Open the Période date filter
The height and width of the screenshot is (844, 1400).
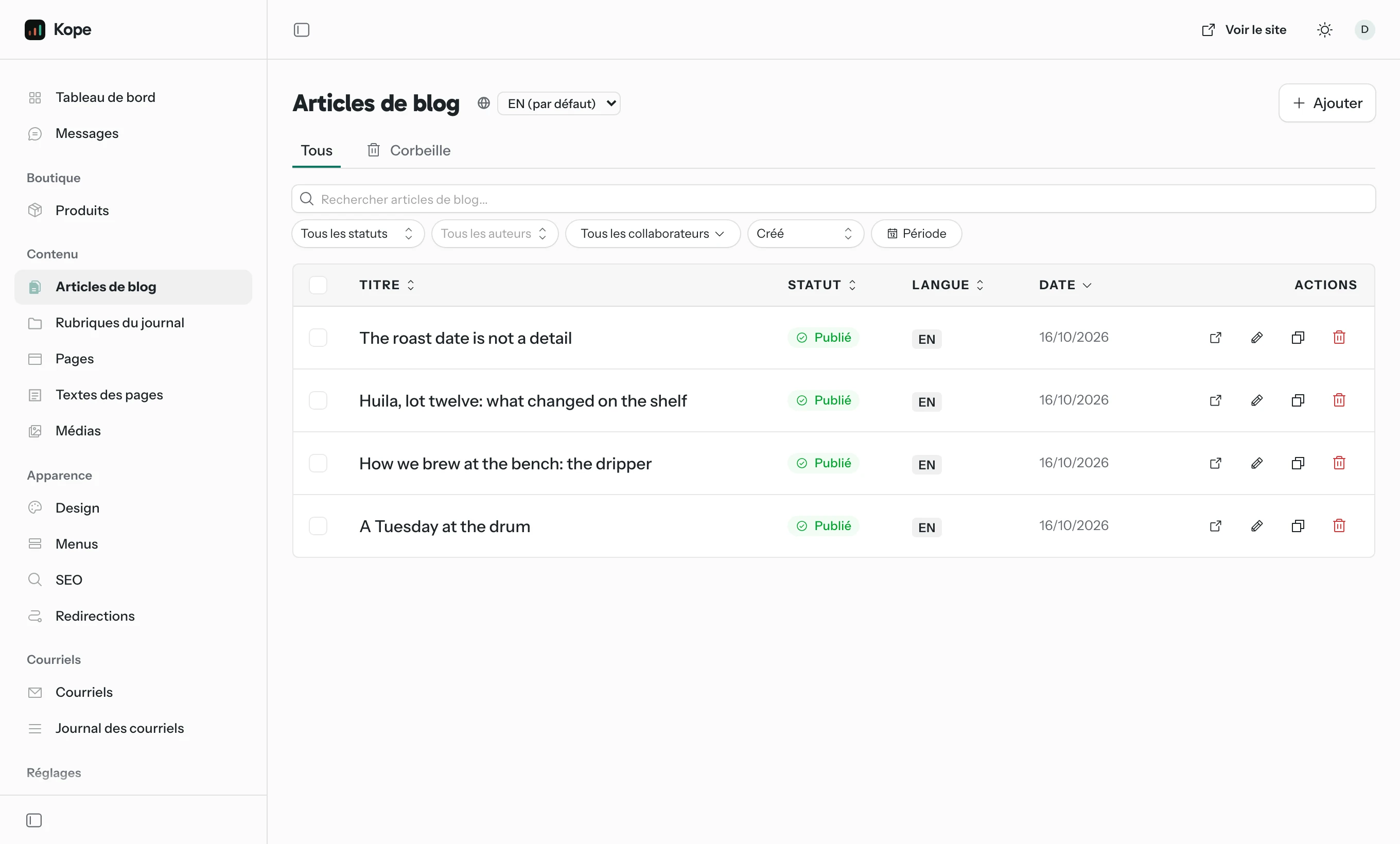point(917,234)
